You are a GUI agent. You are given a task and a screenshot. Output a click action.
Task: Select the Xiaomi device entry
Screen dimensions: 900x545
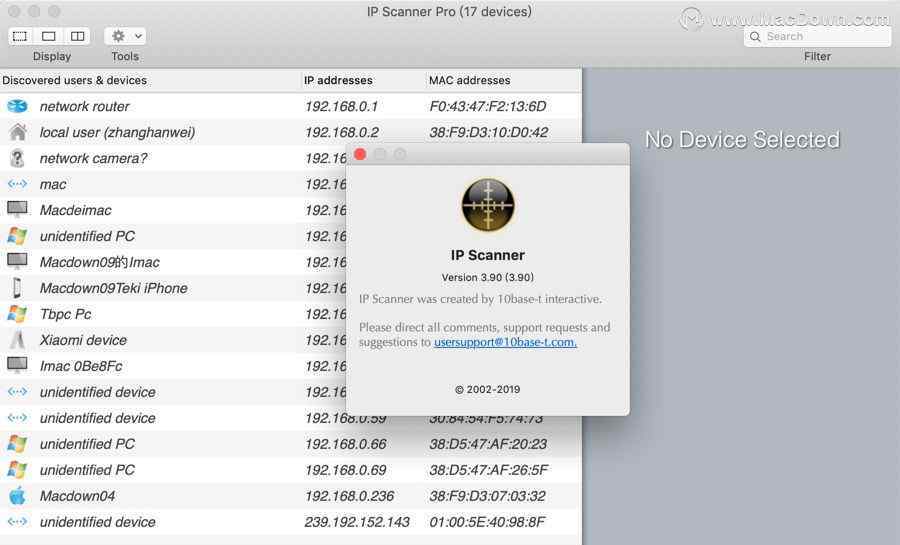[83, 340]
